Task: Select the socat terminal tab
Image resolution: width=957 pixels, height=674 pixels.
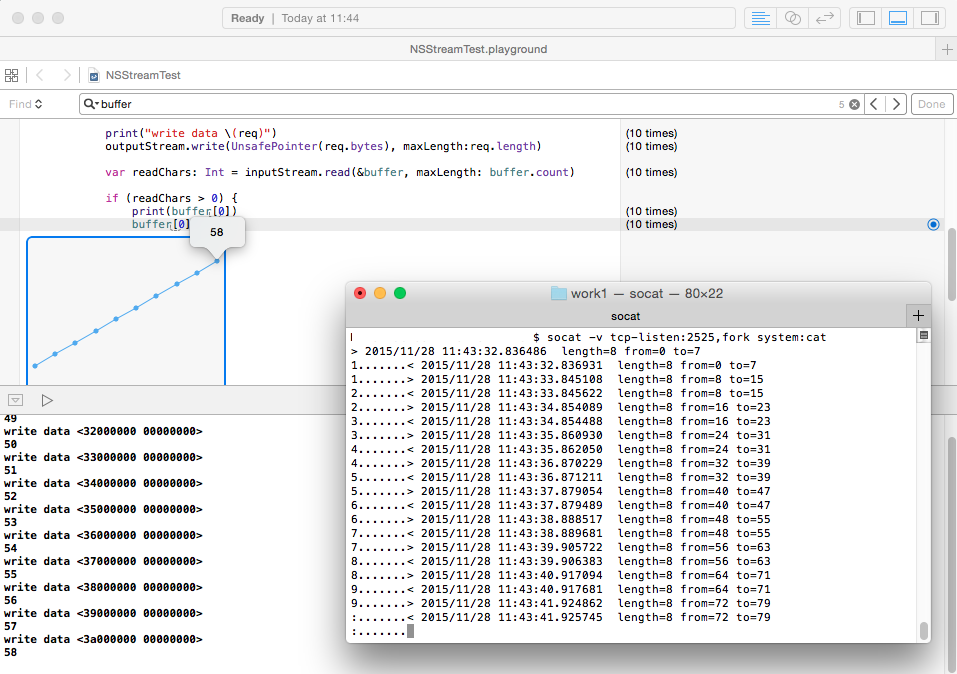Action: 625,315
